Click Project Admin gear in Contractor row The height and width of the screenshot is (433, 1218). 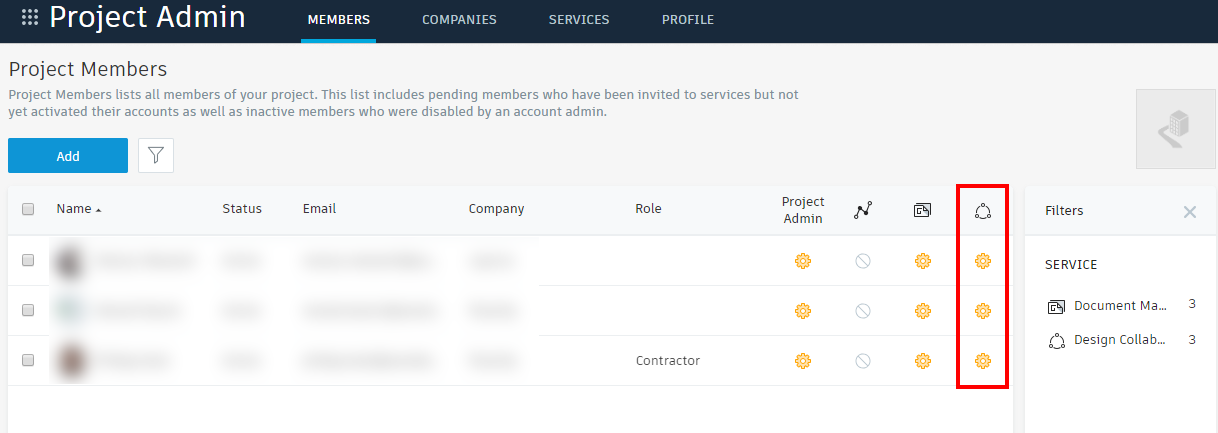tap(802, 361)
